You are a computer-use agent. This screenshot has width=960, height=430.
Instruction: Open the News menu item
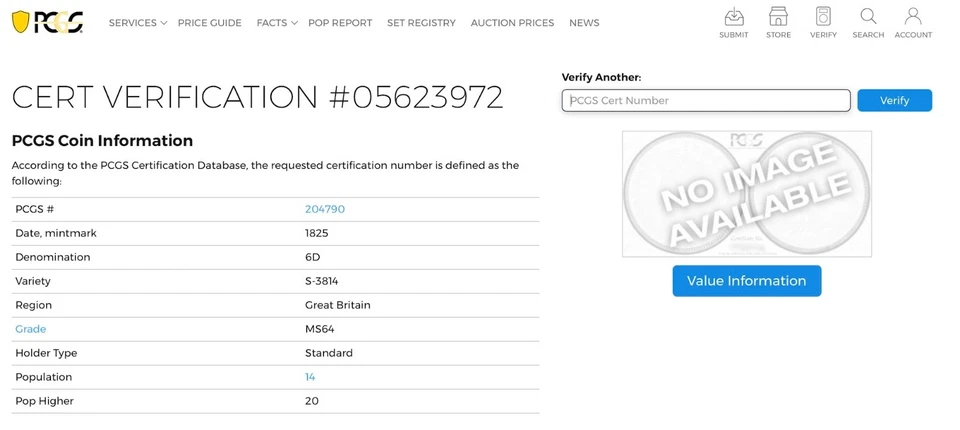pos(584,23)
